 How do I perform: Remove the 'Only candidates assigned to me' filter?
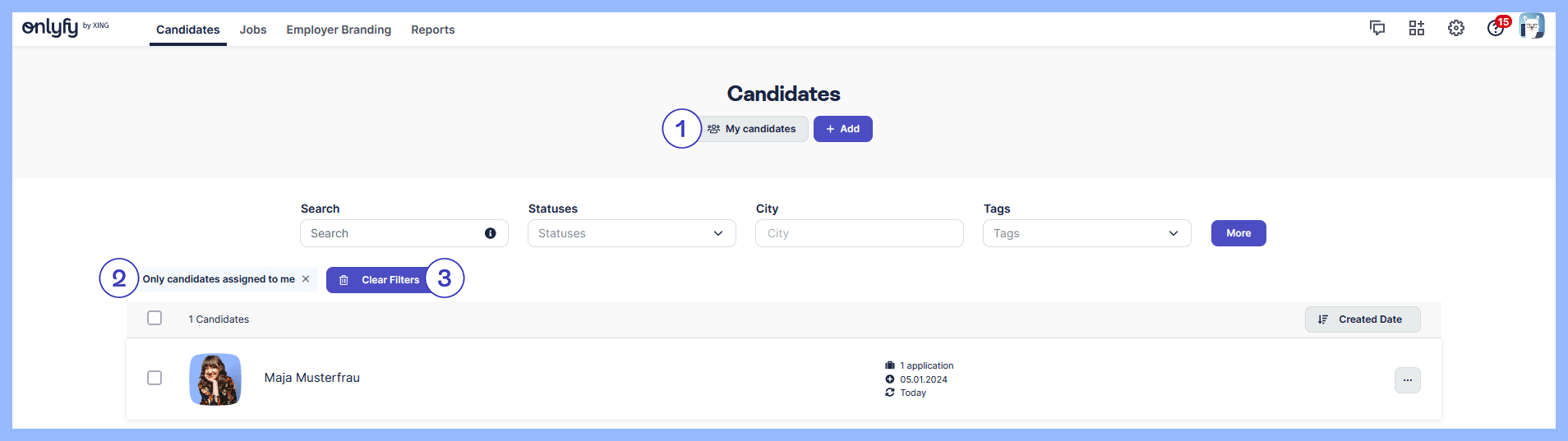(306, 279)
